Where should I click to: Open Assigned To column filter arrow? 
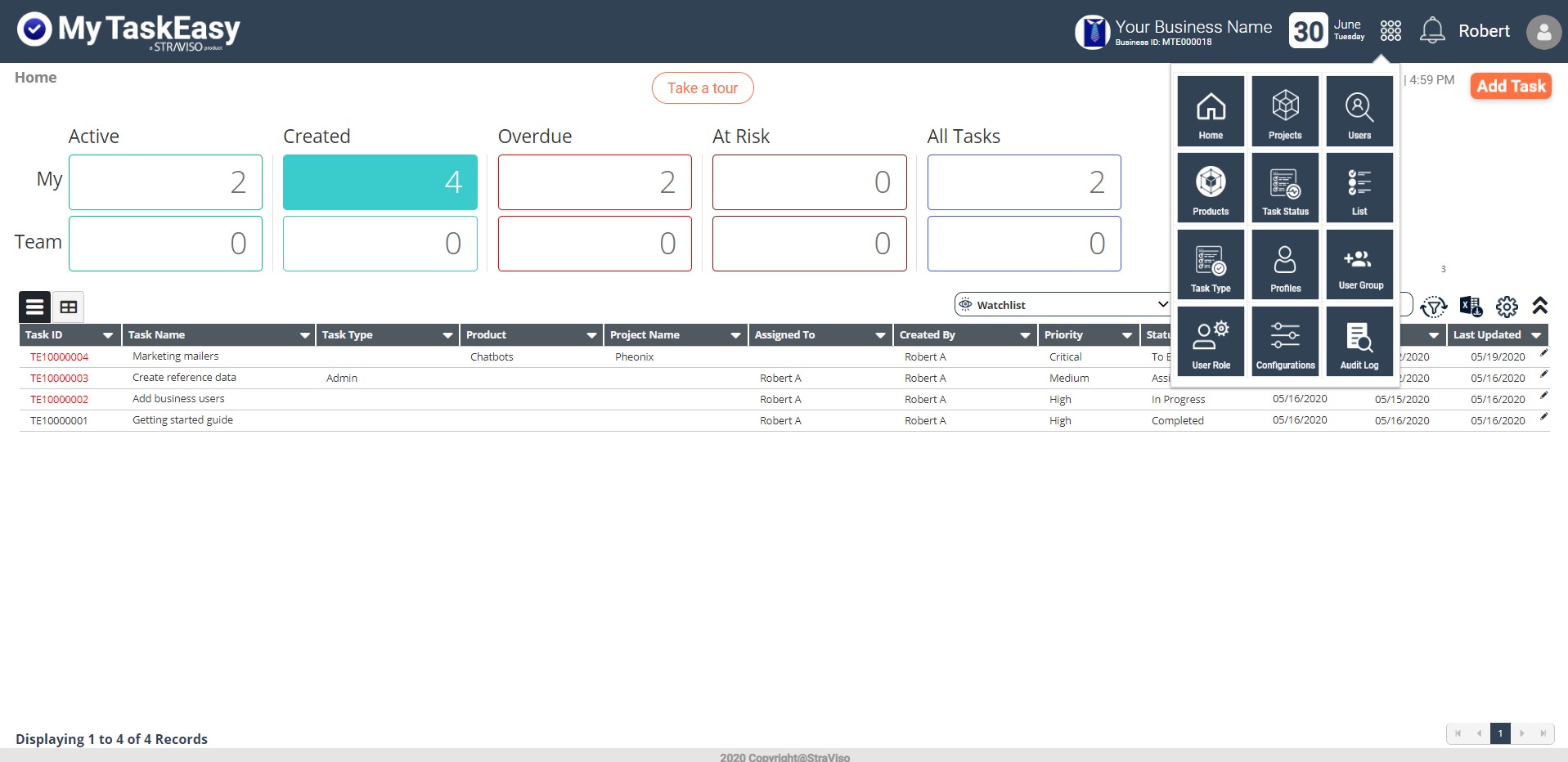(880, 335)
